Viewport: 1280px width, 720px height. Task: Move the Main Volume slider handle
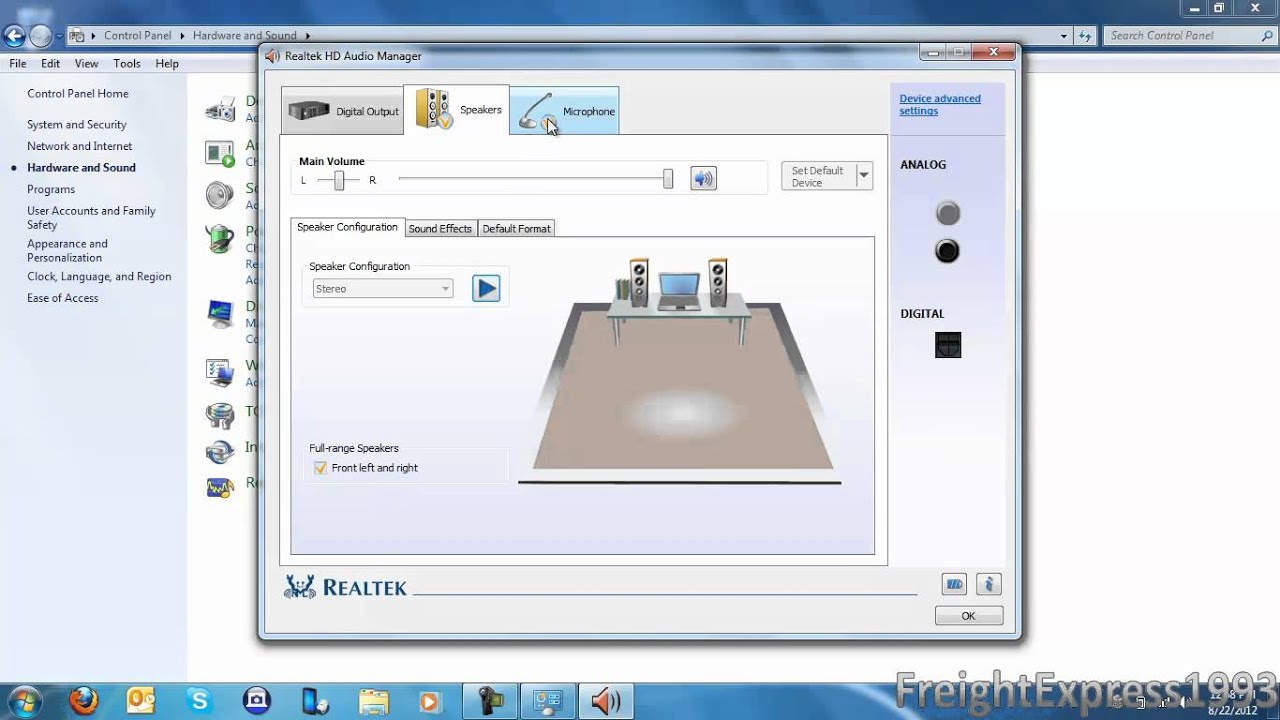click(x=668, y=179)
